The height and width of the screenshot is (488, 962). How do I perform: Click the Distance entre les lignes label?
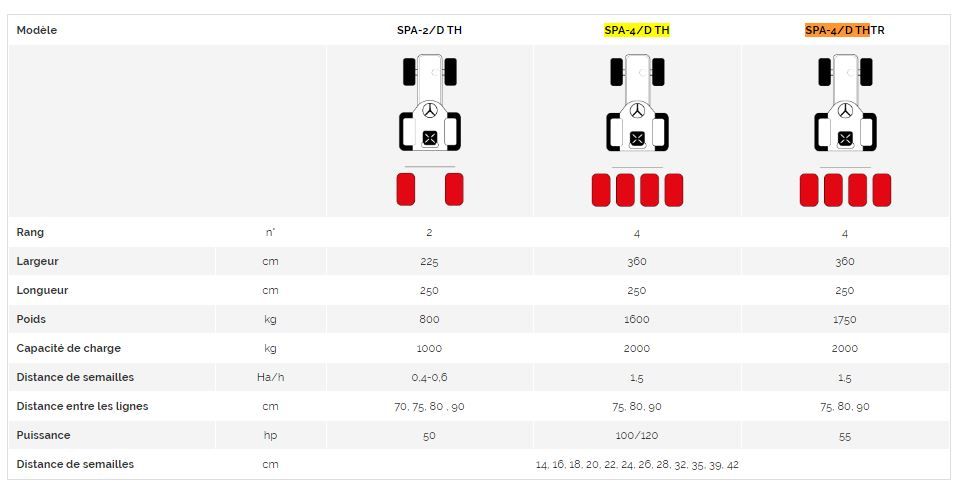(82, 406)
